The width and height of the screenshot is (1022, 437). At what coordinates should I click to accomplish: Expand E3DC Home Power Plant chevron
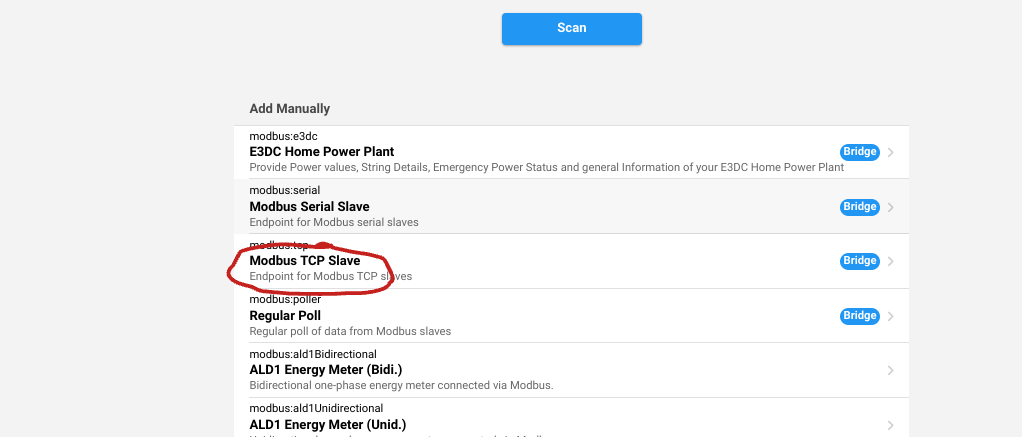click(x=891, y=152)
